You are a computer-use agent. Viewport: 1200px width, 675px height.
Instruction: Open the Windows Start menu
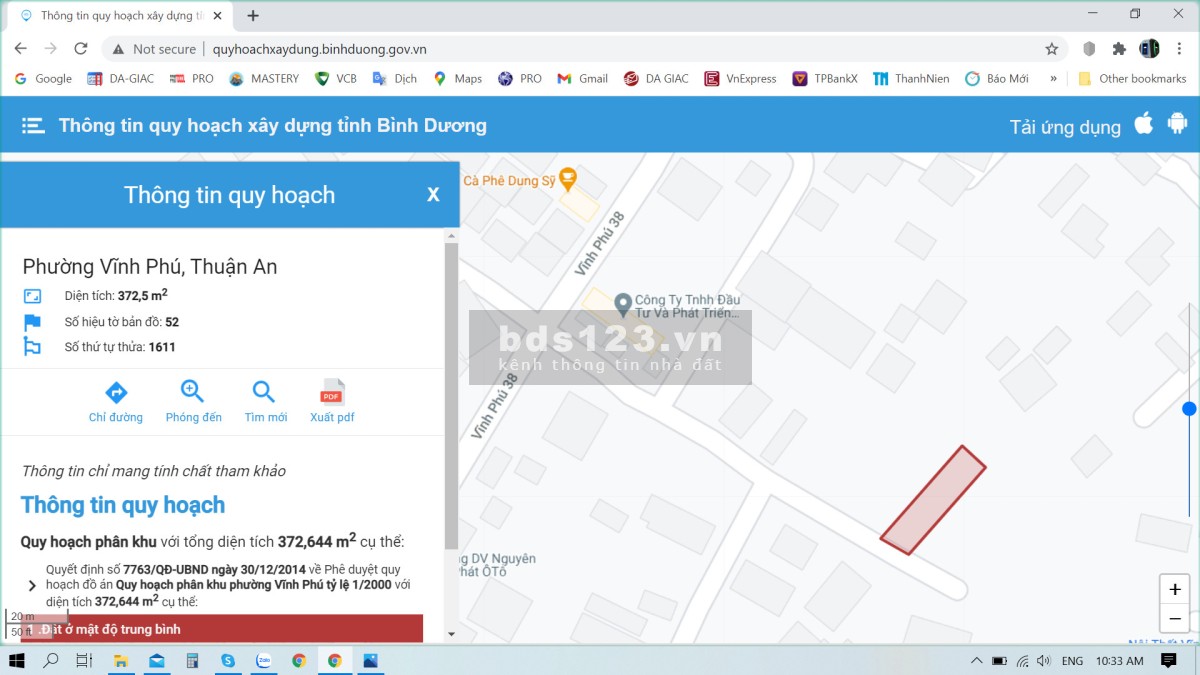point(17,660)
